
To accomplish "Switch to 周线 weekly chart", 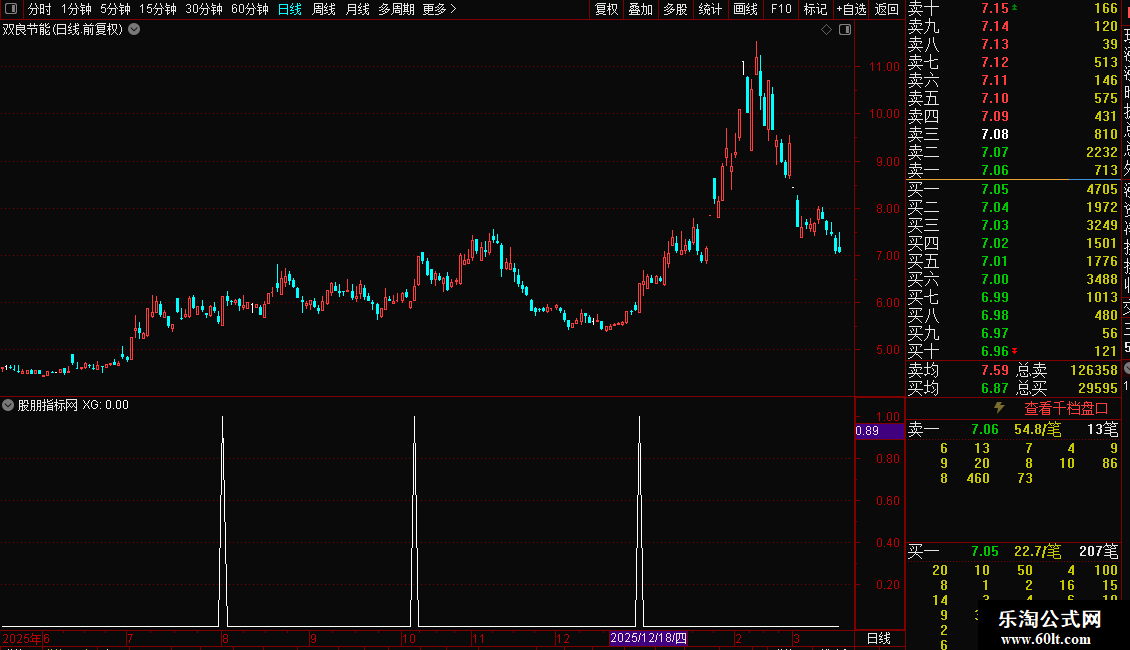I will (x=324, y=9).
